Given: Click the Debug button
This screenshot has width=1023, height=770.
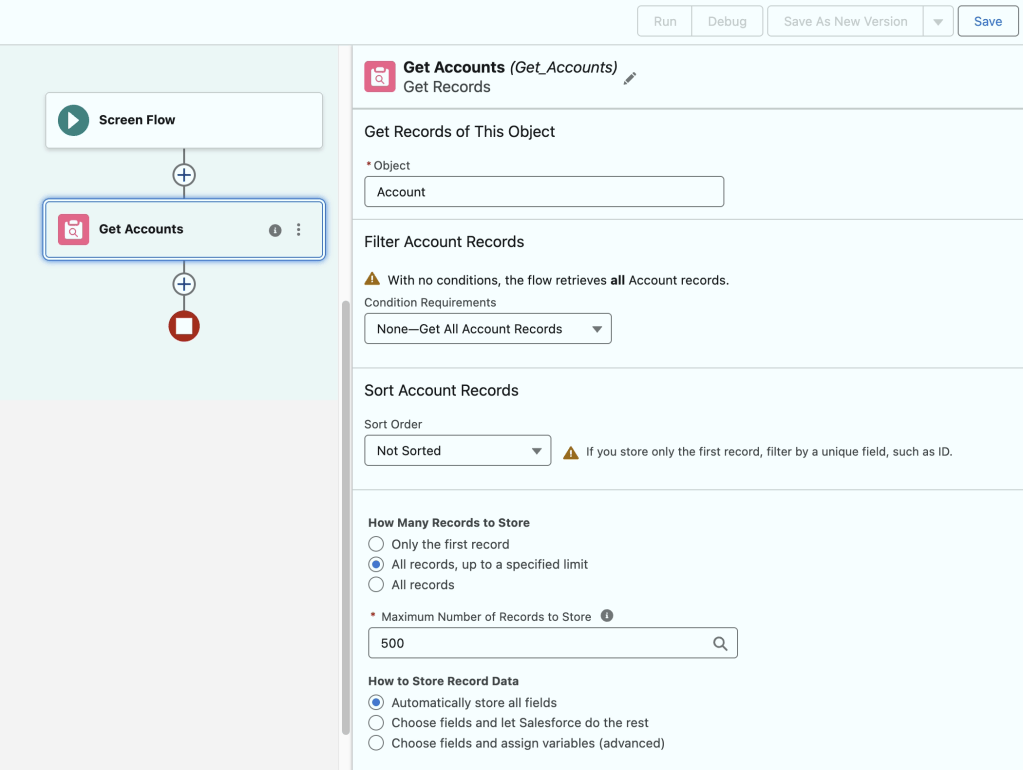Looking at the screenshot, I should [727, 22].
